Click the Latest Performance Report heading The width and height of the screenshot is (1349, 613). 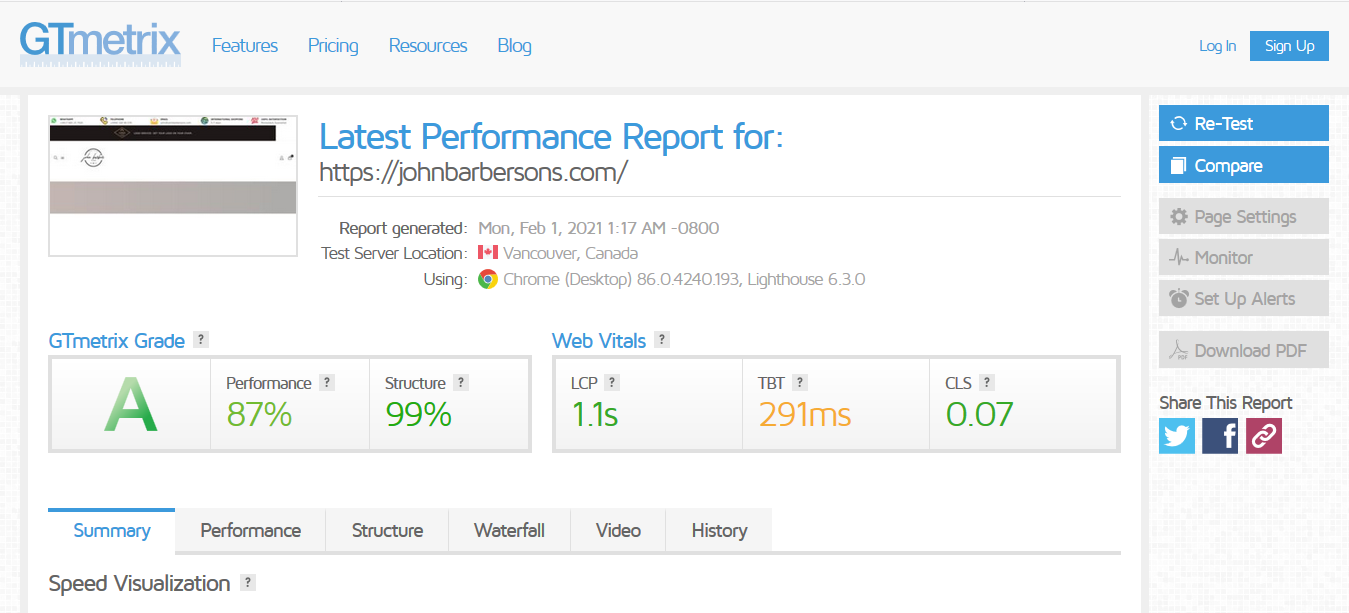coord(551,136)
